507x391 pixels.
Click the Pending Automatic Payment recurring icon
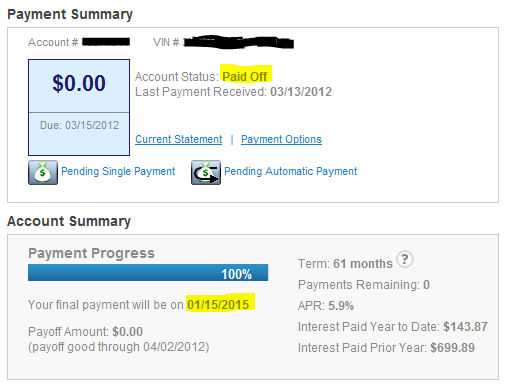point(206,172)
